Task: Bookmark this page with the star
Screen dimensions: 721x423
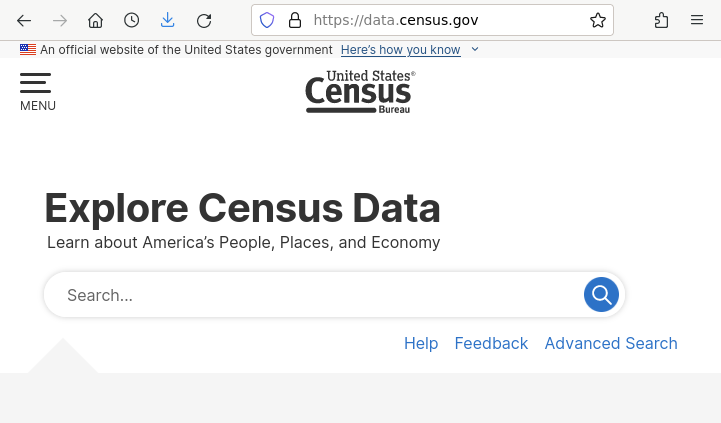Action: pyautogui.click(x=598, y=20)
